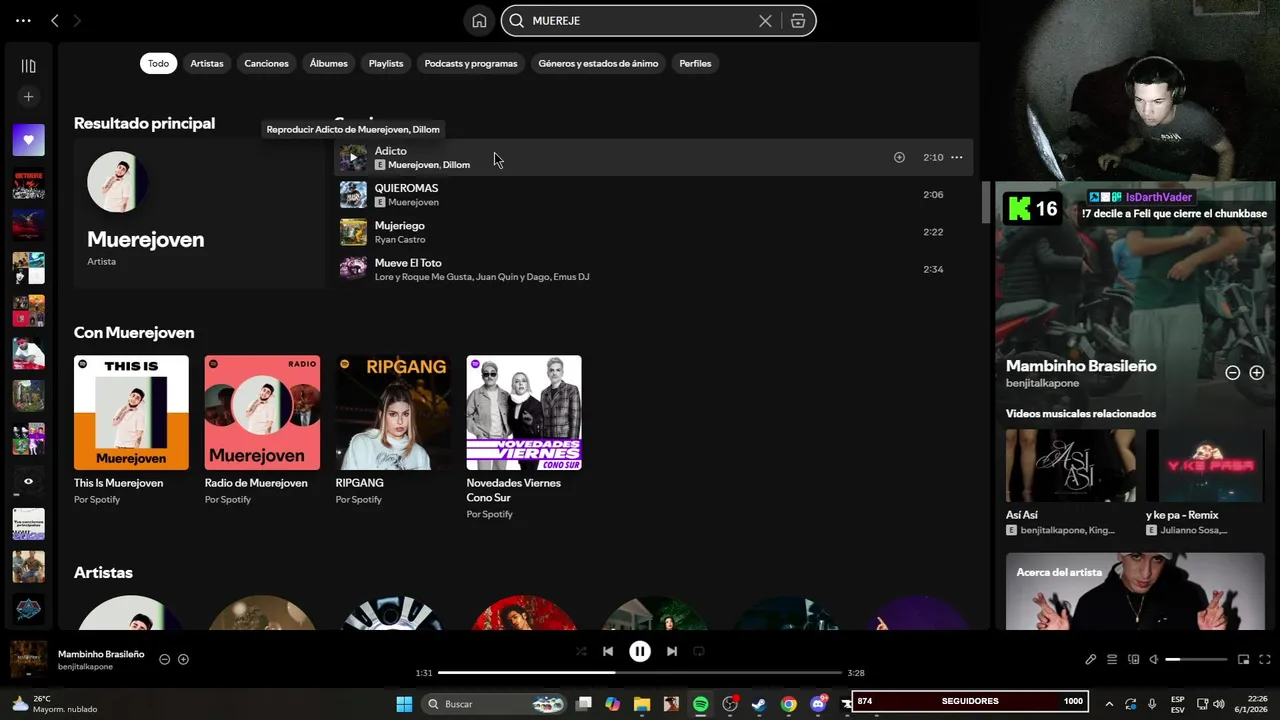Viewport: 1280px width, 720px height.
Task: Skip to next track
Action: pos(672,651)
